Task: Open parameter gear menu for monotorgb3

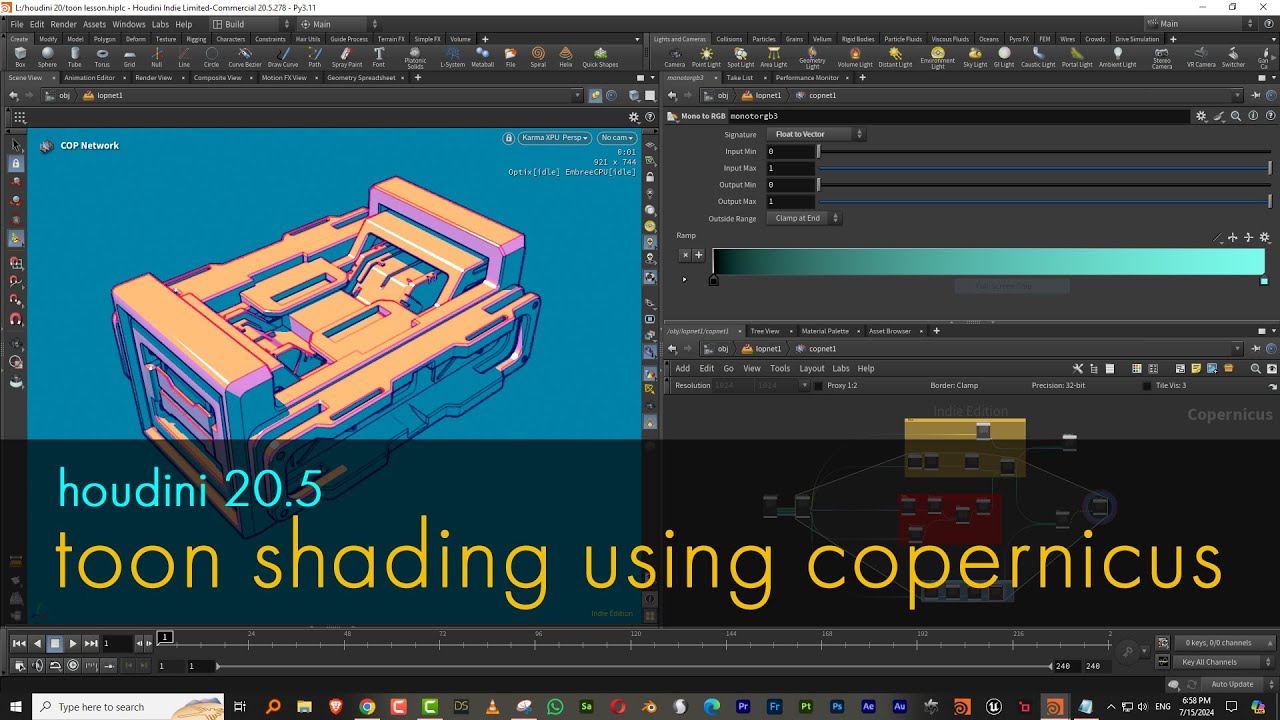Action: (1201, 116)
